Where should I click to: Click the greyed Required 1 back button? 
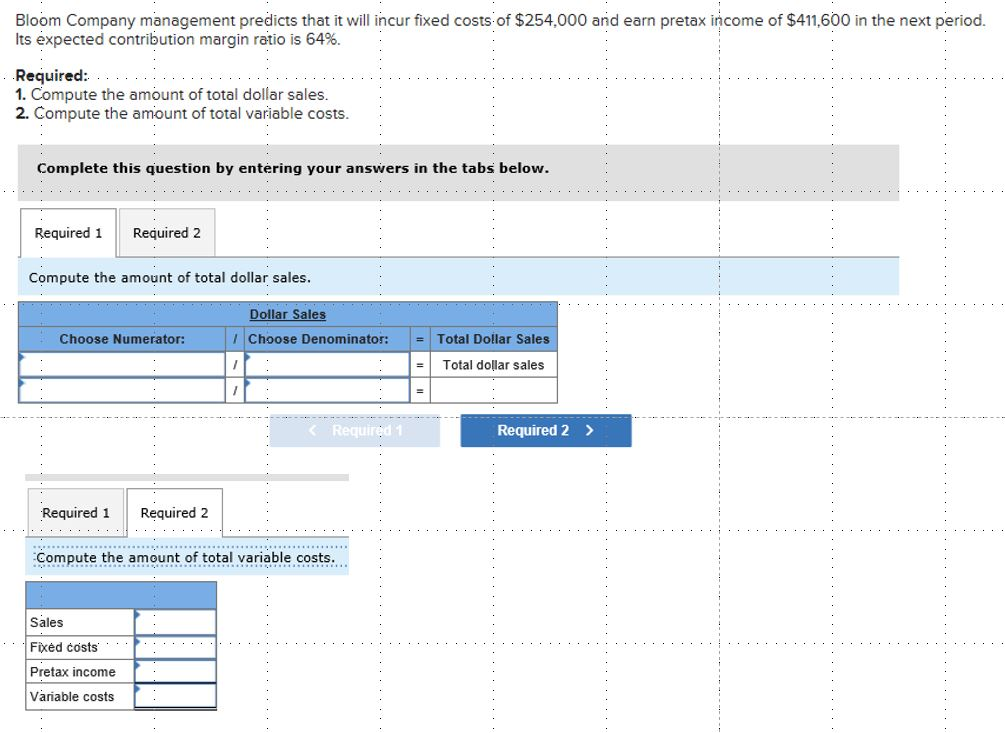(x=354, y=431)
